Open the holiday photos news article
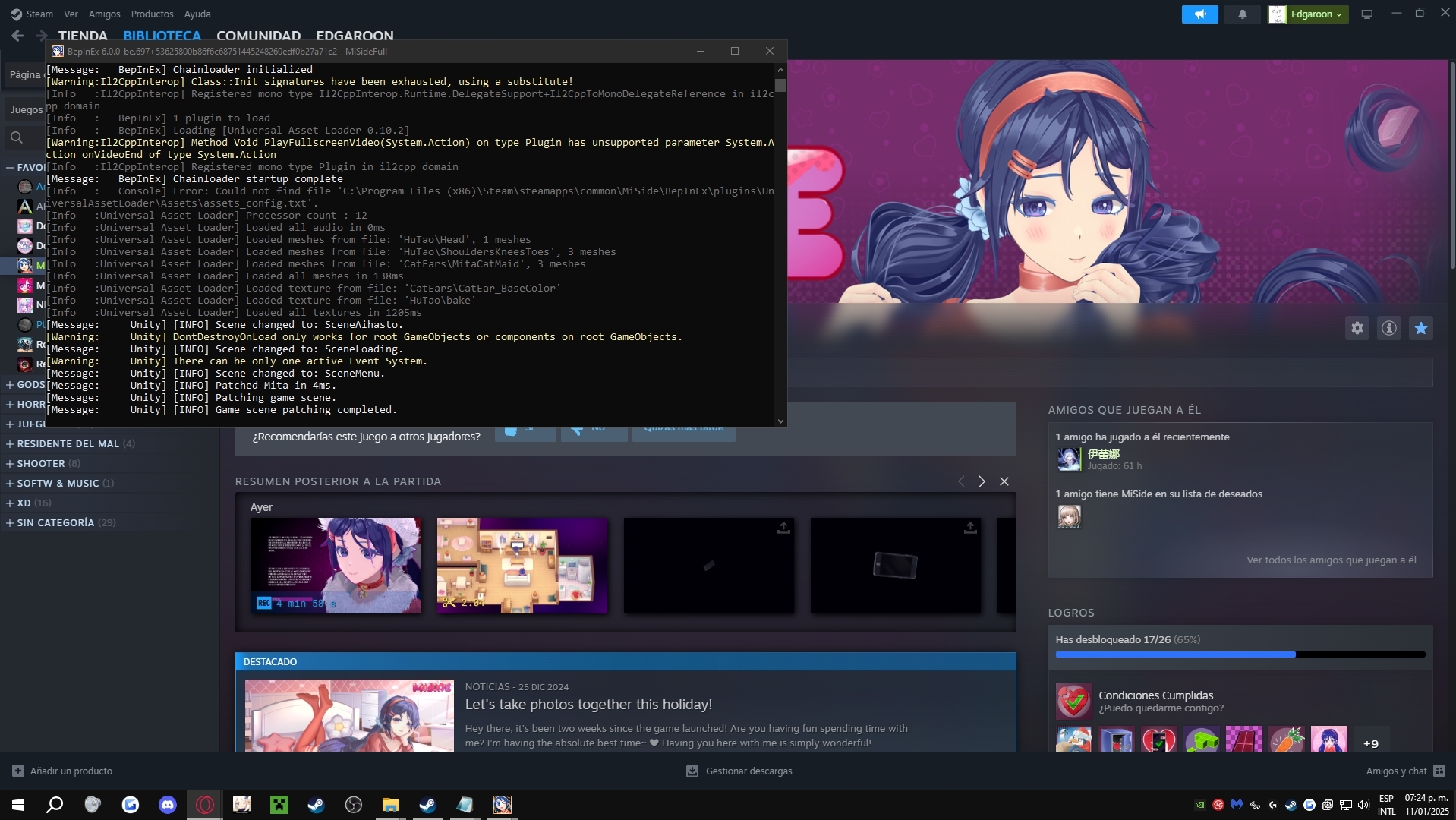1456x820 pixels. [588, 705]
